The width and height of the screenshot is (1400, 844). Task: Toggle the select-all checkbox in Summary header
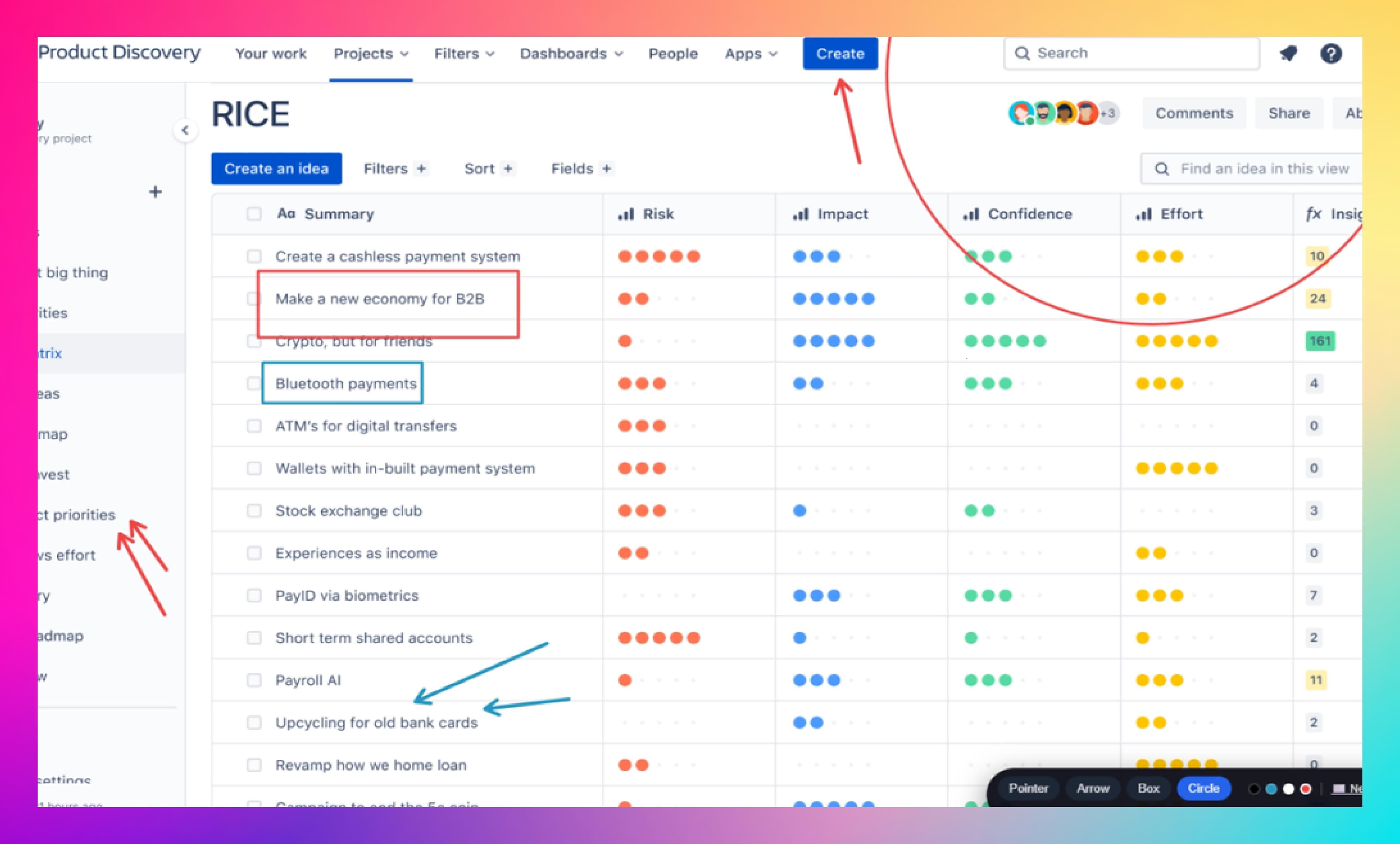pyautogui.click(x=254, y=214)
